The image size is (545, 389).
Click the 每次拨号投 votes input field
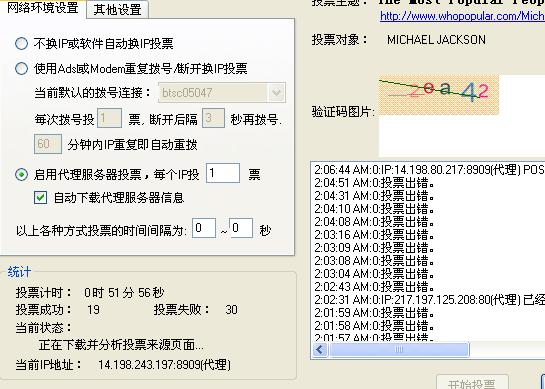click(x=109, y=118)
